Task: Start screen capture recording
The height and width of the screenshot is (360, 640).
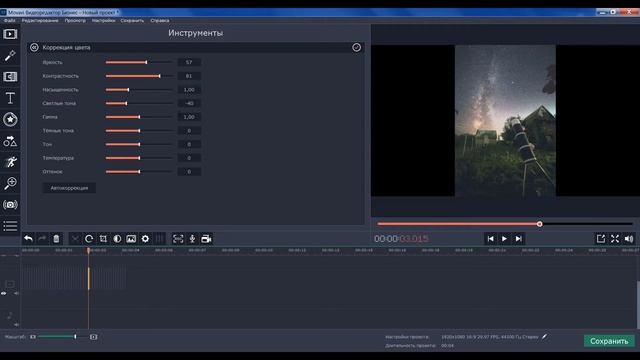Action: pyautogui.click(x=178, y=239)
